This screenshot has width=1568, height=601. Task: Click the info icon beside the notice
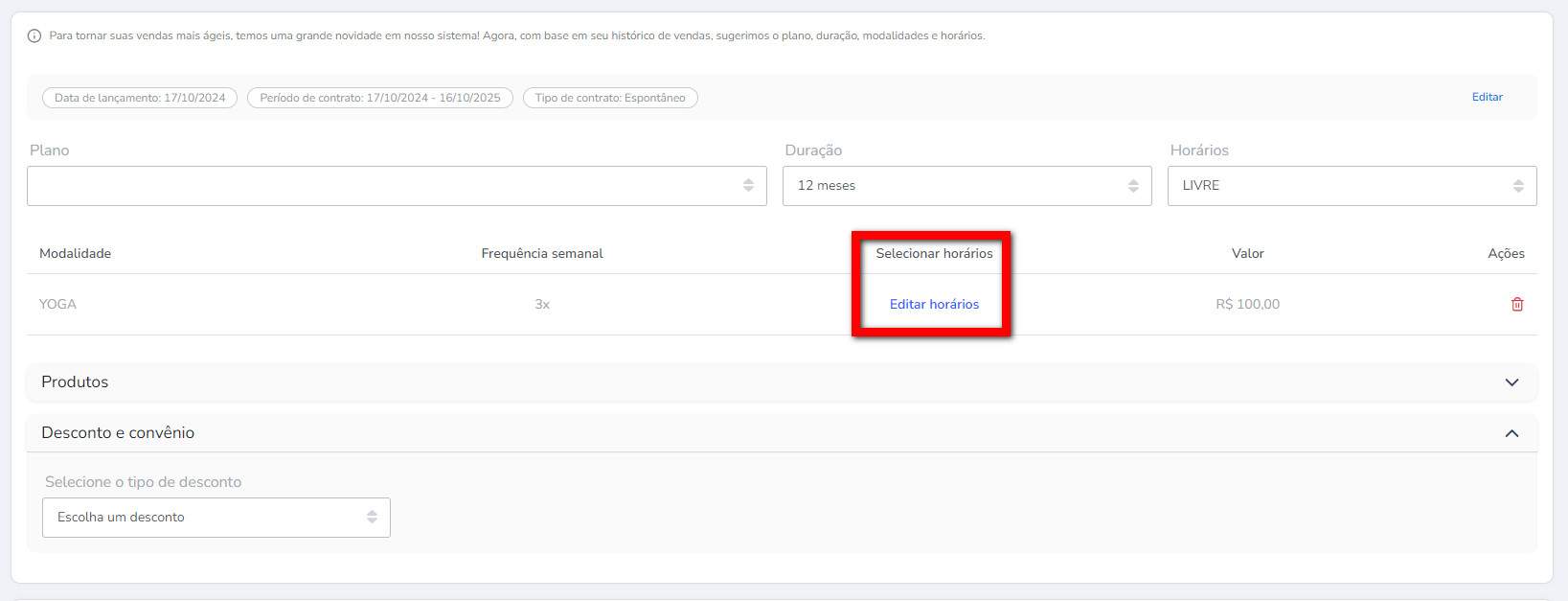coord(34,36)
